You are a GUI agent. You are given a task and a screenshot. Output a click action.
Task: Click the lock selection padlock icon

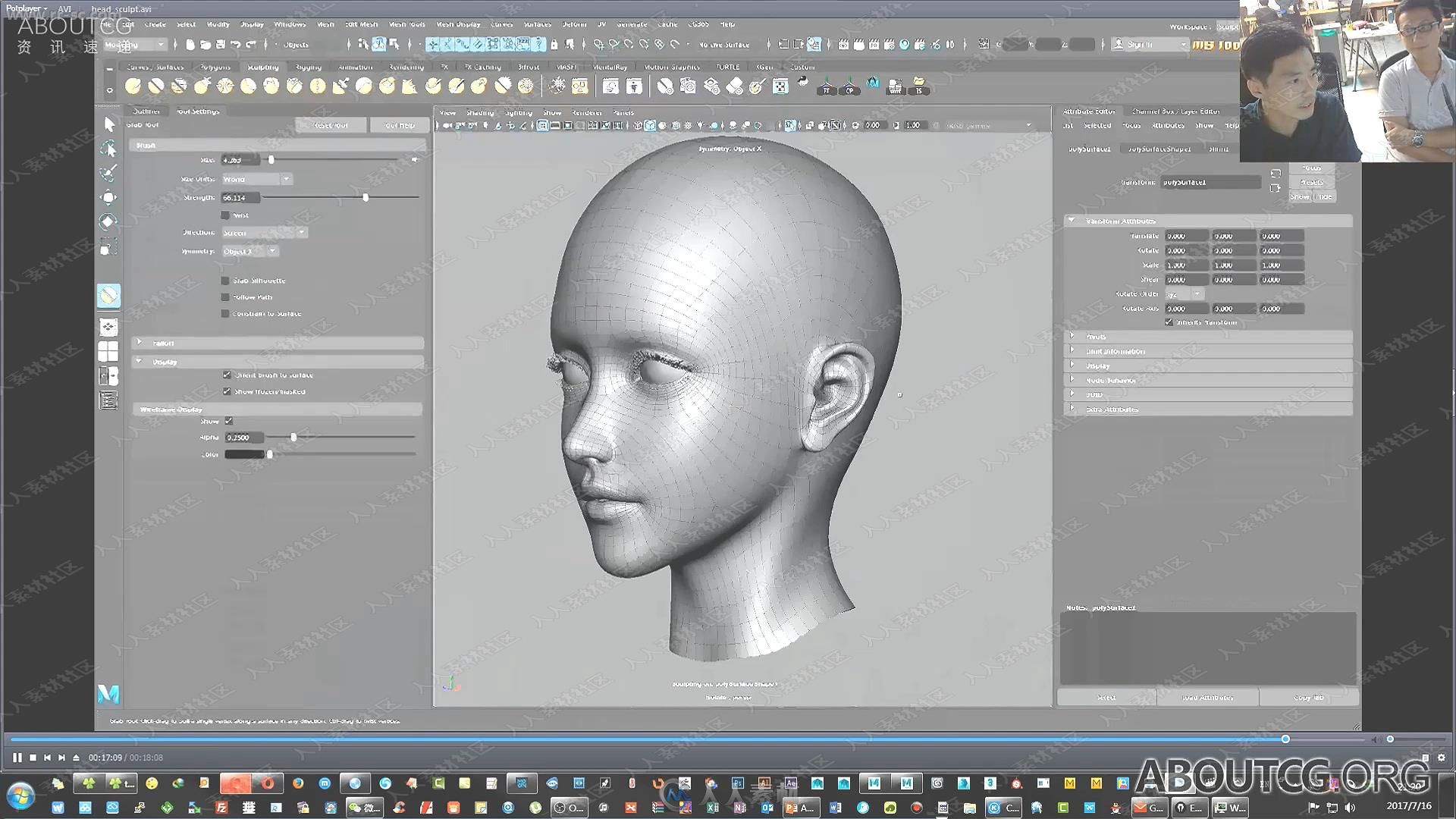pos(554,45)
